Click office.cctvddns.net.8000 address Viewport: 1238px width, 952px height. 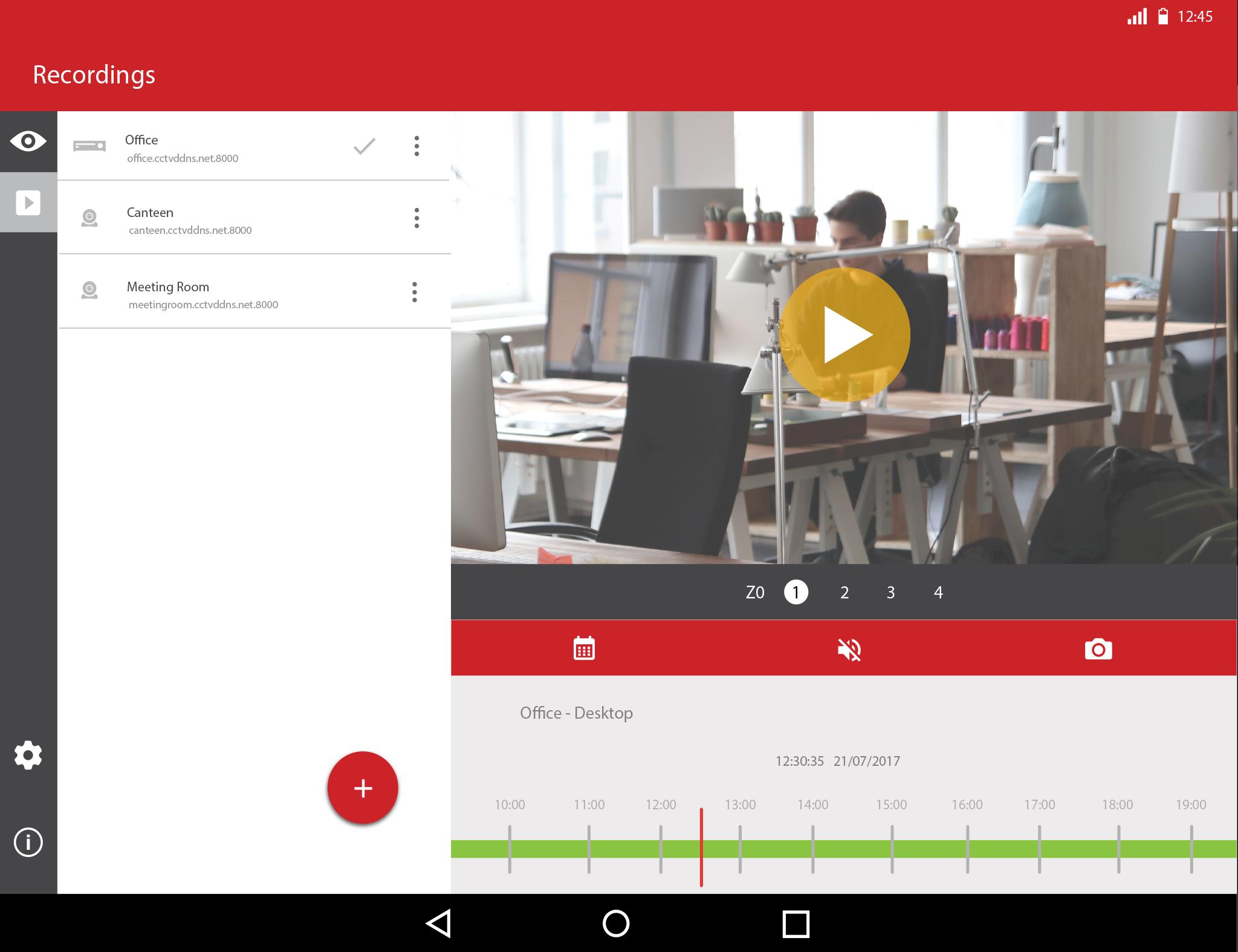tap(183, 158)
